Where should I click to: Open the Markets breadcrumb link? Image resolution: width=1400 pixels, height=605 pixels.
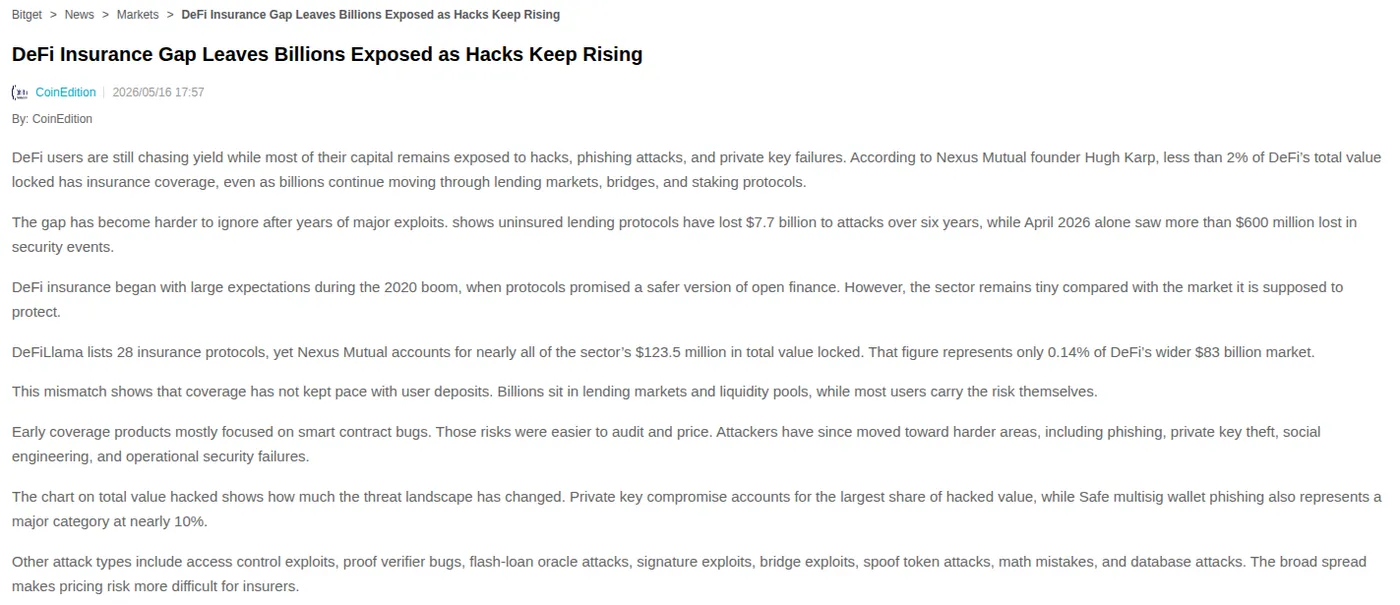coord(138,15)
